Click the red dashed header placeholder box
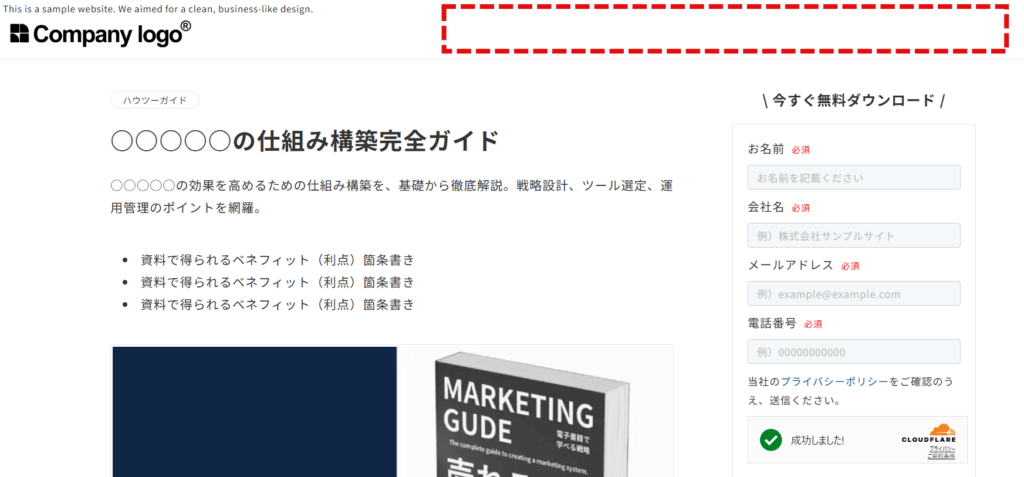Screen dimensions: 1024x477 tap(724, 27)
